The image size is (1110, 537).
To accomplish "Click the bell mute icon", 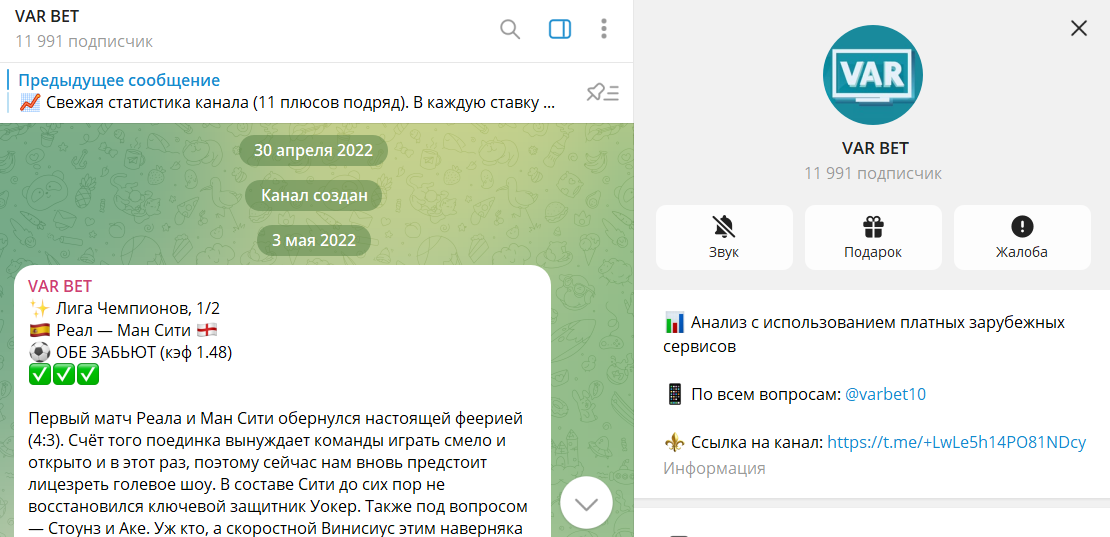I will click(724, 226).
